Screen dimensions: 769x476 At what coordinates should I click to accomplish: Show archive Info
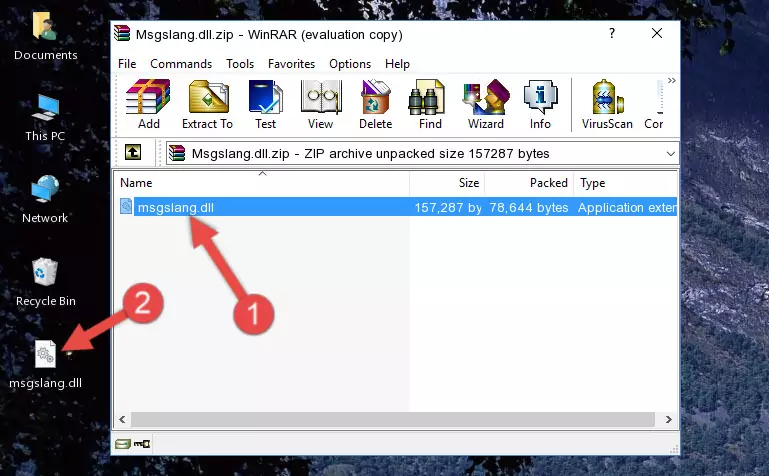(x=540, y=104)
